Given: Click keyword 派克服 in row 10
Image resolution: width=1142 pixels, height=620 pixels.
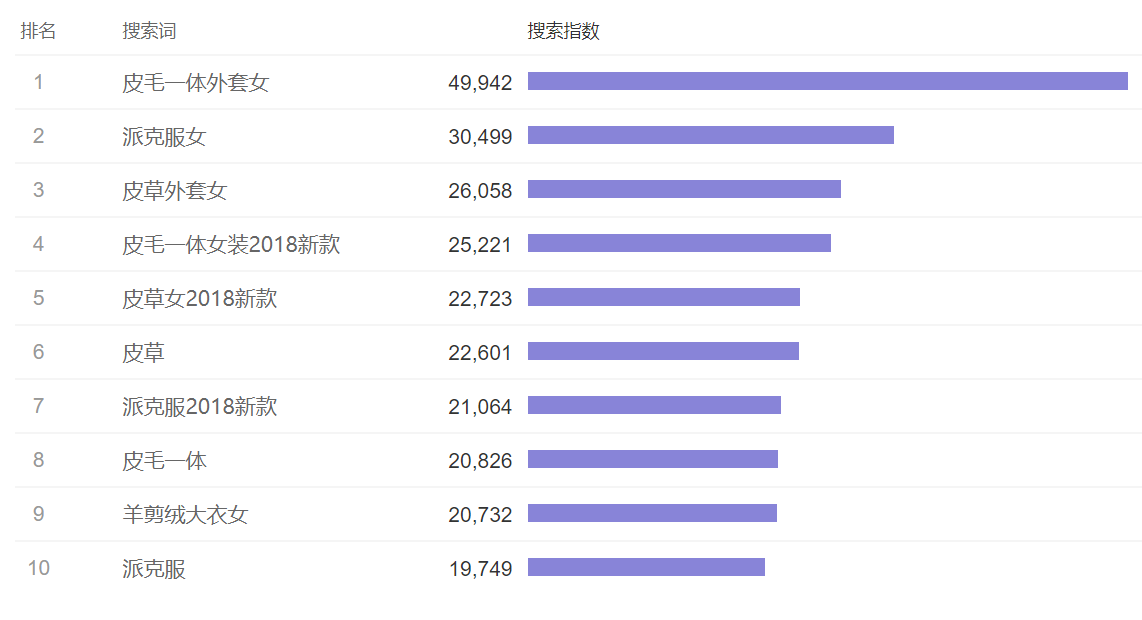Looking at the screenshot, I should tap(154, 568).
